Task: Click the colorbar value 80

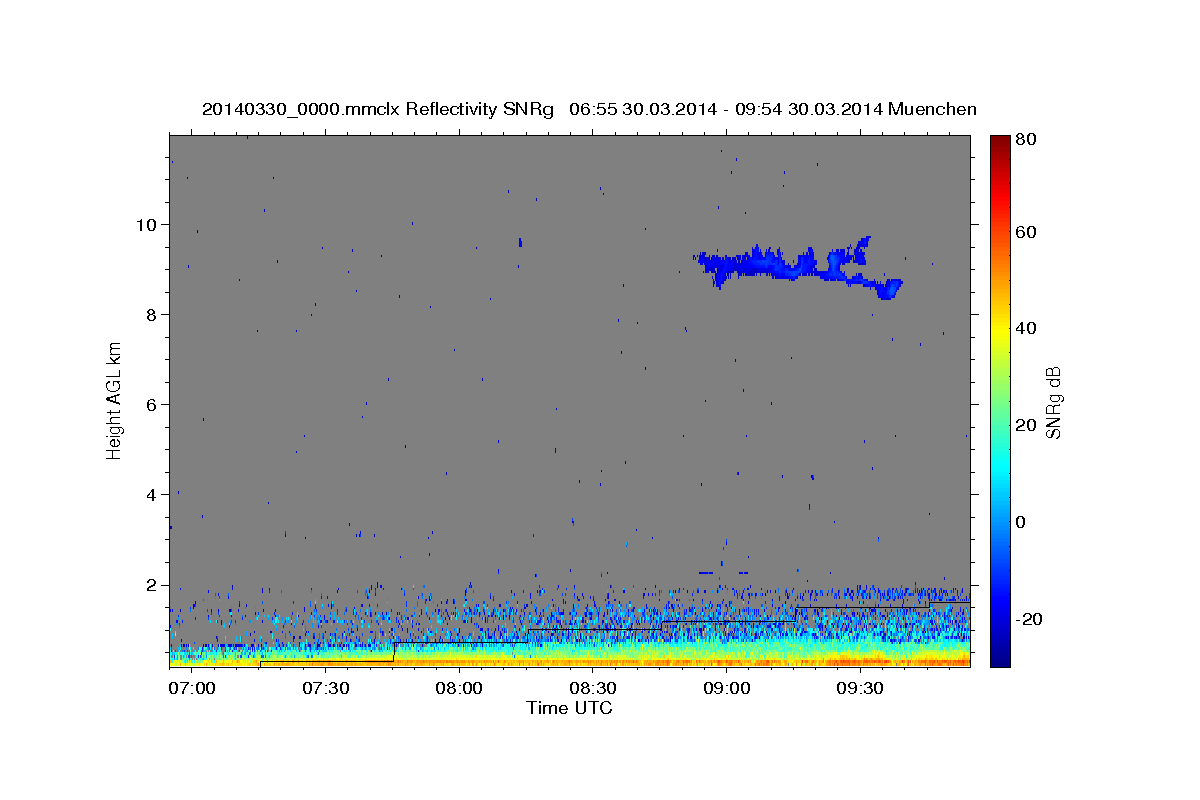Action: tap(1025, 139)
